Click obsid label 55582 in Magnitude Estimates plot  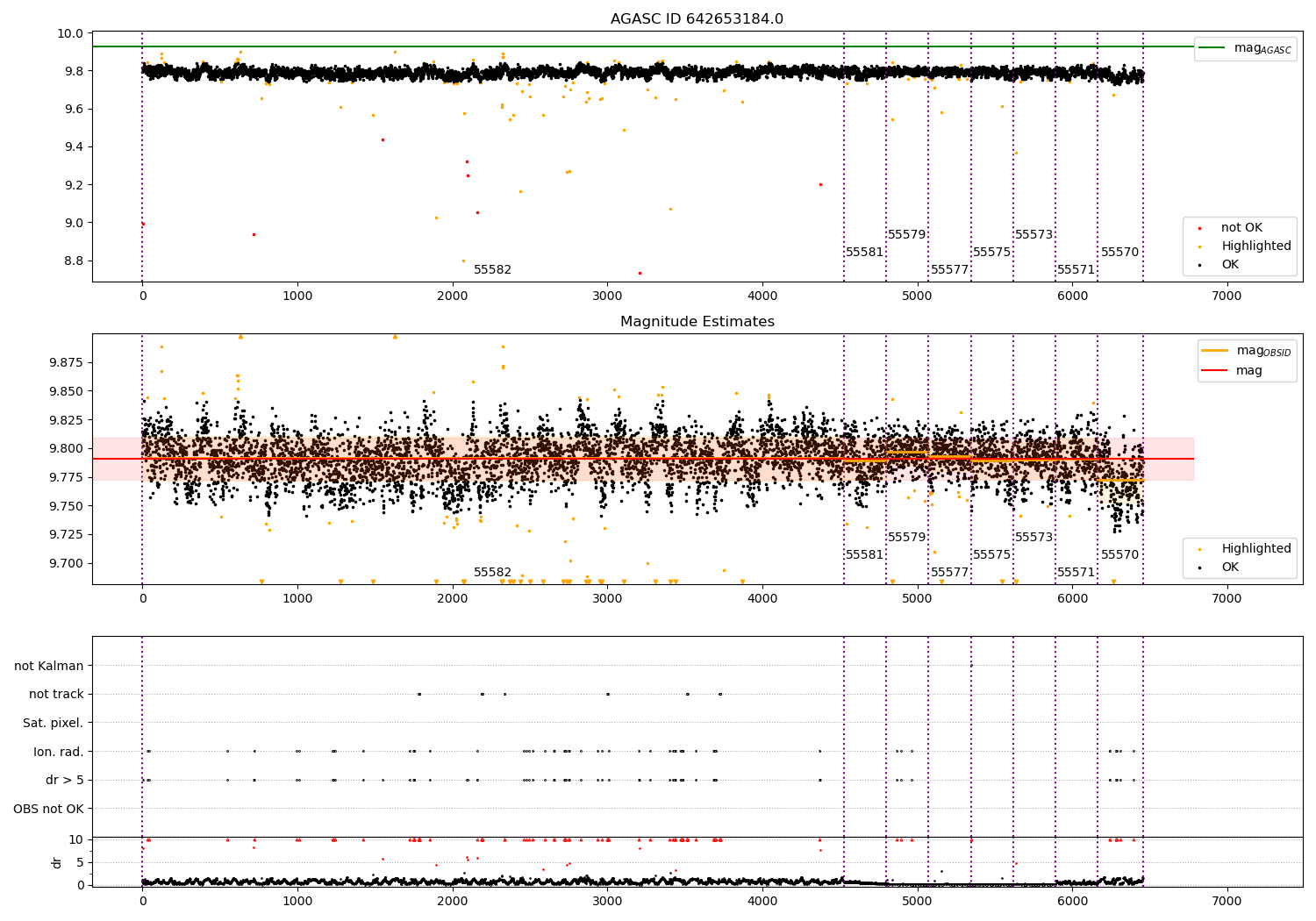click(x=492, y=573)
